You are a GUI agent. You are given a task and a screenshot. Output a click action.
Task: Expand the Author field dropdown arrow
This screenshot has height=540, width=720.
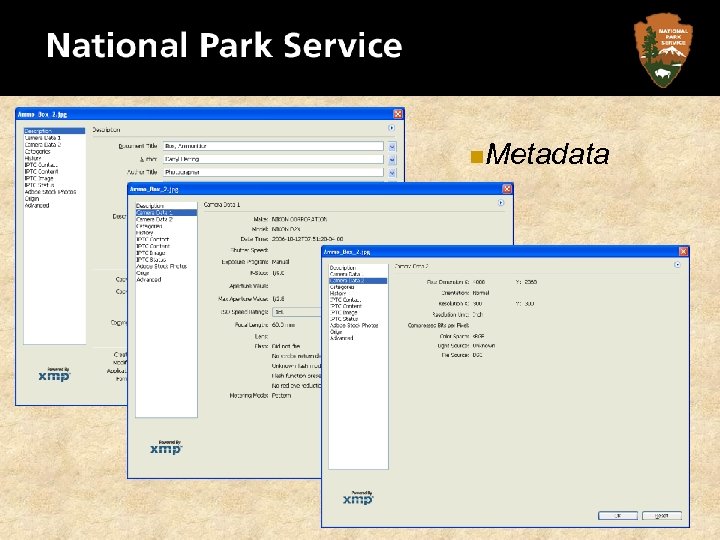[x=392, y=159]
